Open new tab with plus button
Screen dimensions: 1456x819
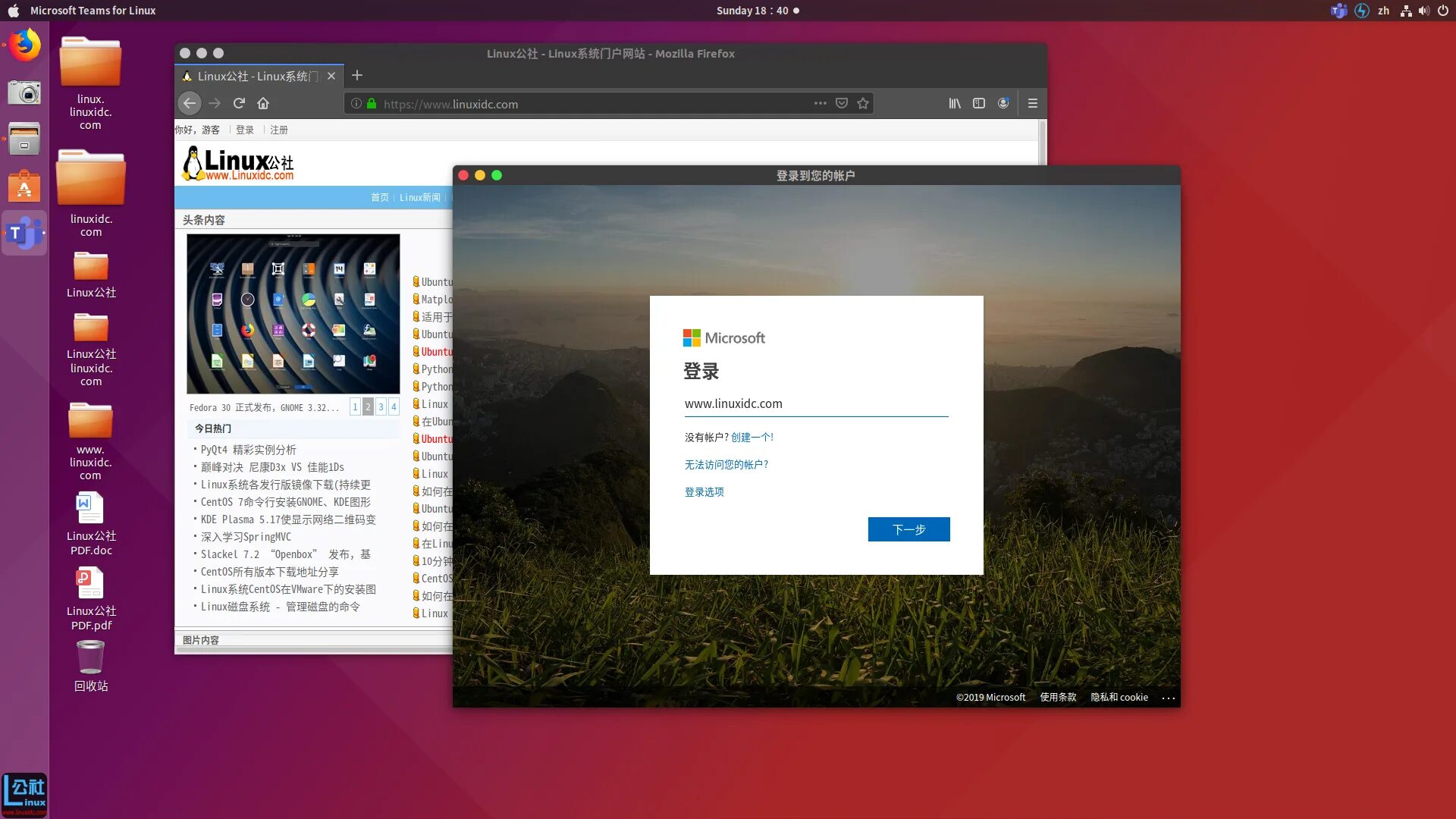pos(357,75)
